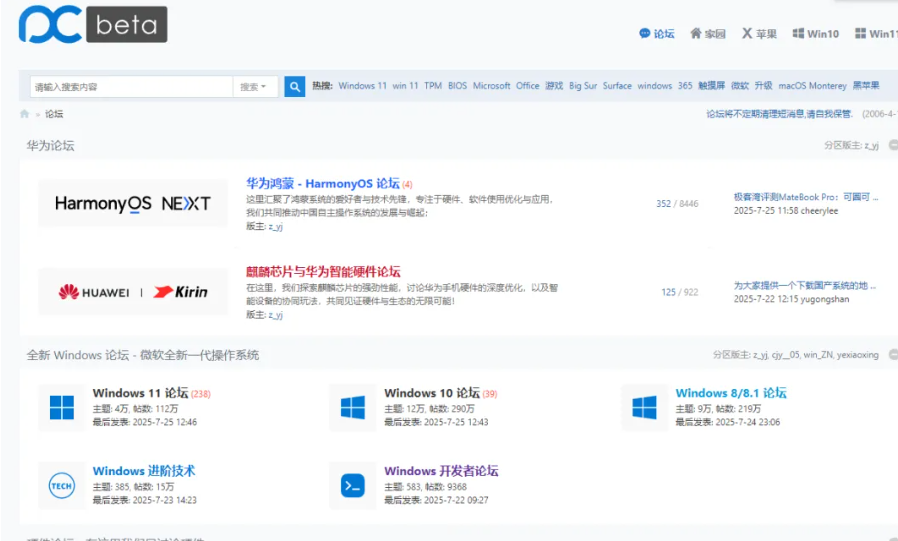The height and width of the screenshot is (541, 898).
Task: Click hot search term 365
Action: click(685, 86)
